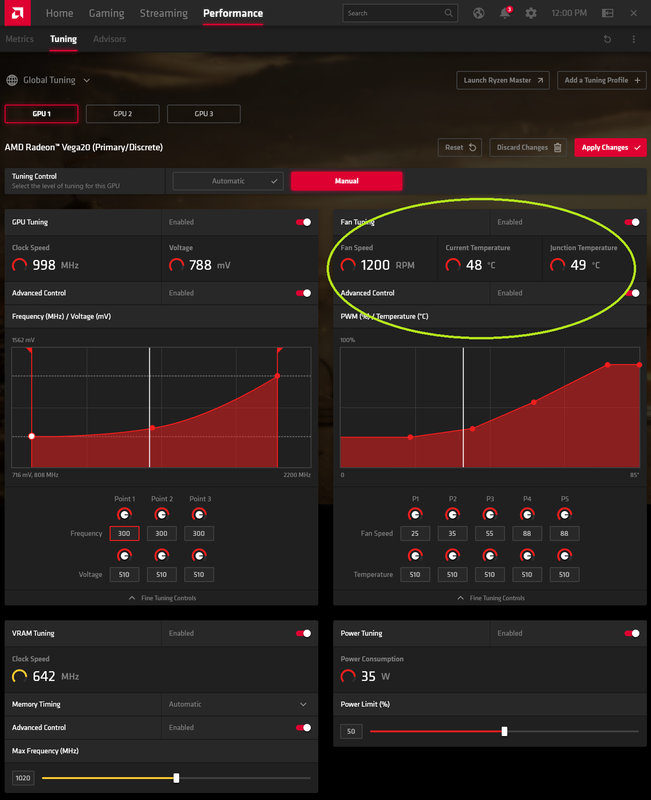Toggle VRAM Advanced Control switch

click(x=304, y=728)
